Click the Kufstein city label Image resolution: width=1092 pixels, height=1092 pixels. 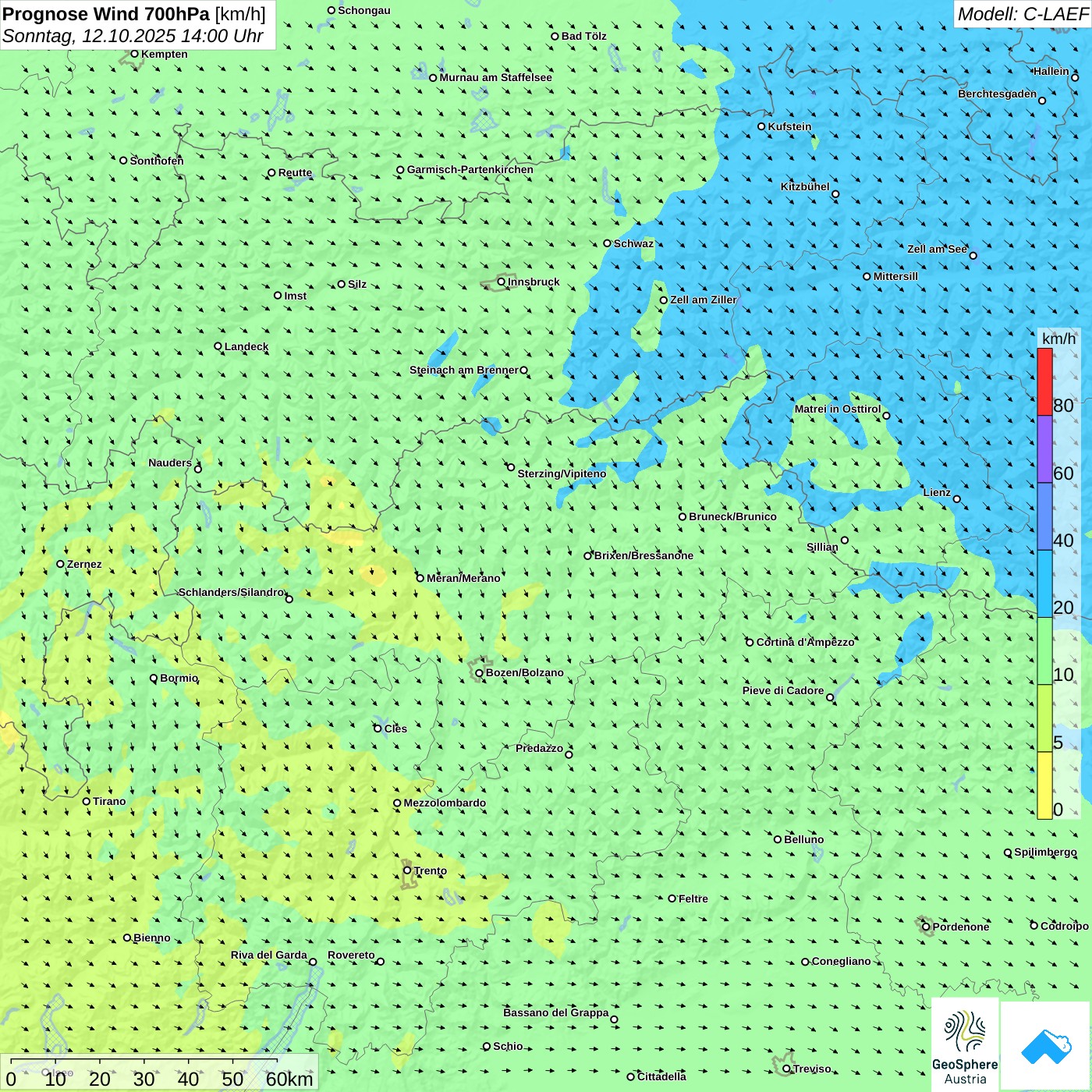point(789,126)
